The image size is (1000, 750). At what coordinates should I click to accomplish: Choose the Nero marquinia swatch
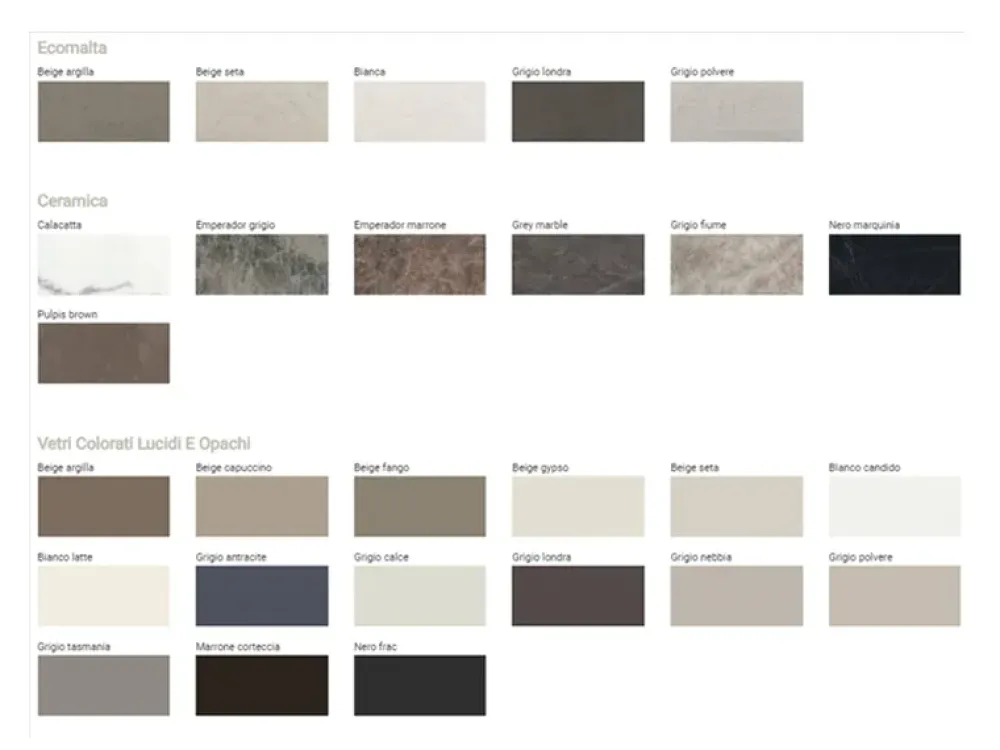coord(894,265)
